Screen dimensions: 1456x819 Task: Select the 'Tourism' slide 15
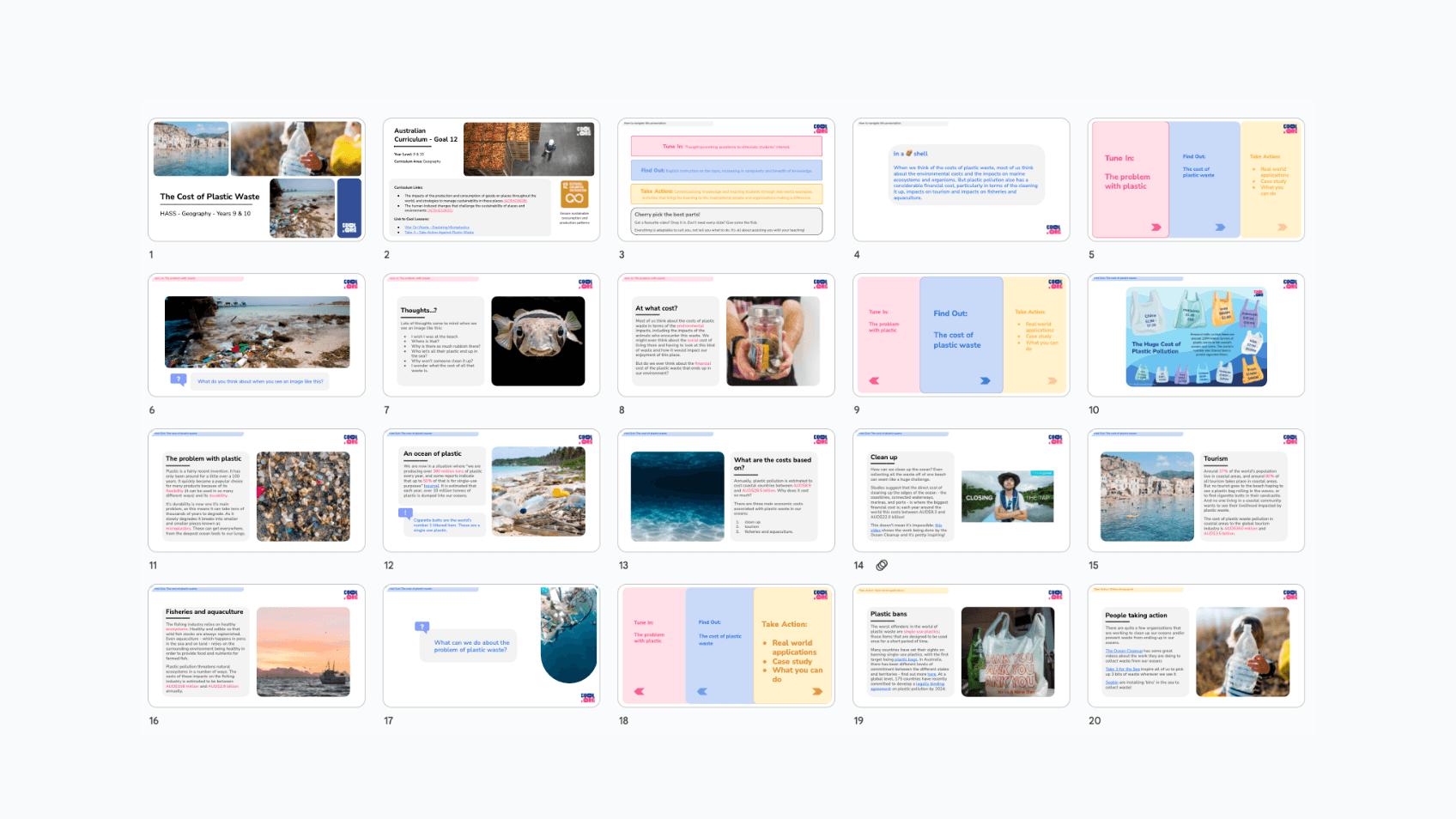coord(1196,490)
